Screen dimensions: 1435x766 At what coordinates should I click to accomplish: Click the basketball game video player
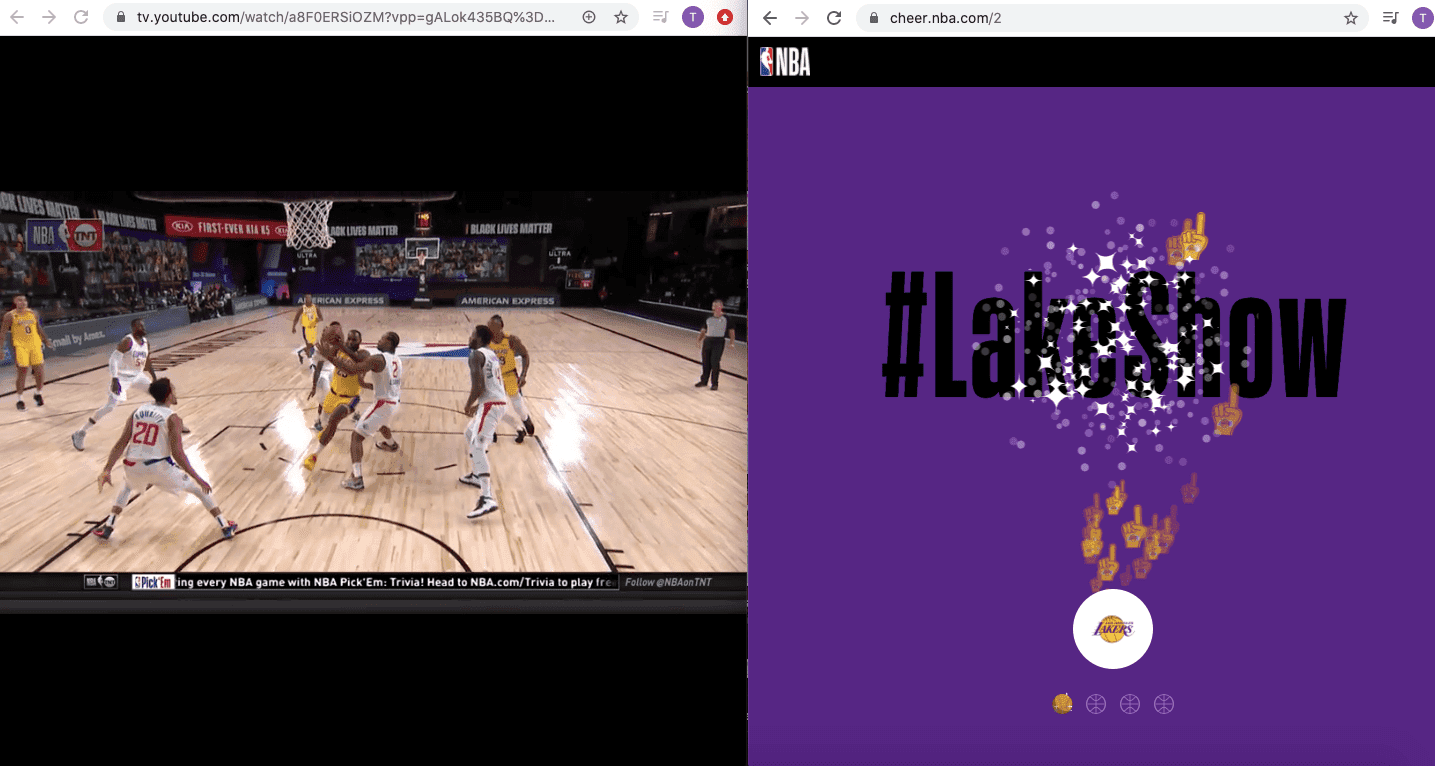coord(373,390)
